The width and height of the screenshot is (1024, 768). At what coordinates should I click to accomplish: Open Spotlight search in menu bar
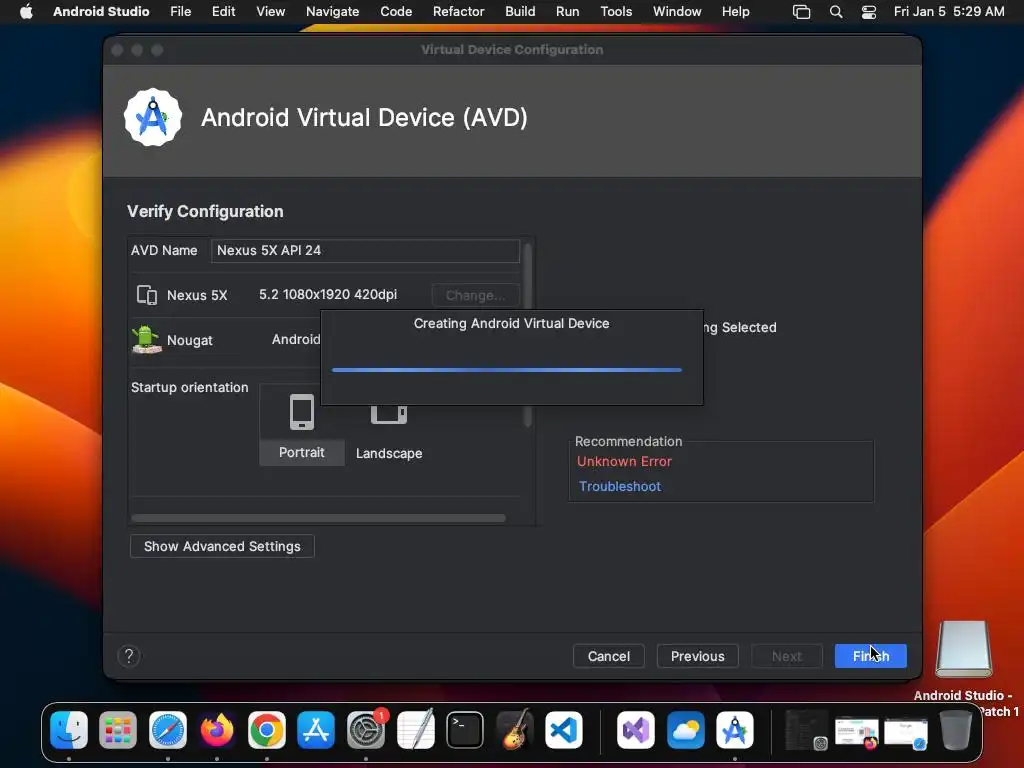[x=836, y=12]
